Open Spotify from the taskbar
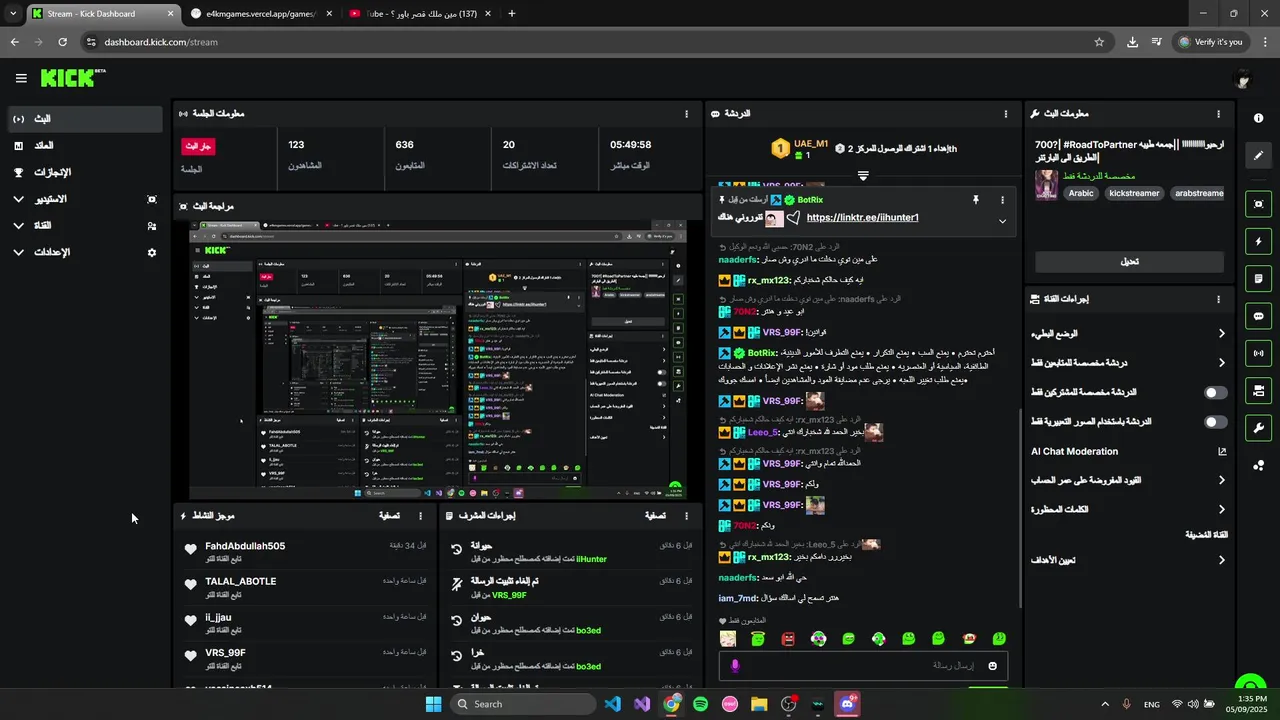Viewport: 1280px width, 720px height. [701, 704]
